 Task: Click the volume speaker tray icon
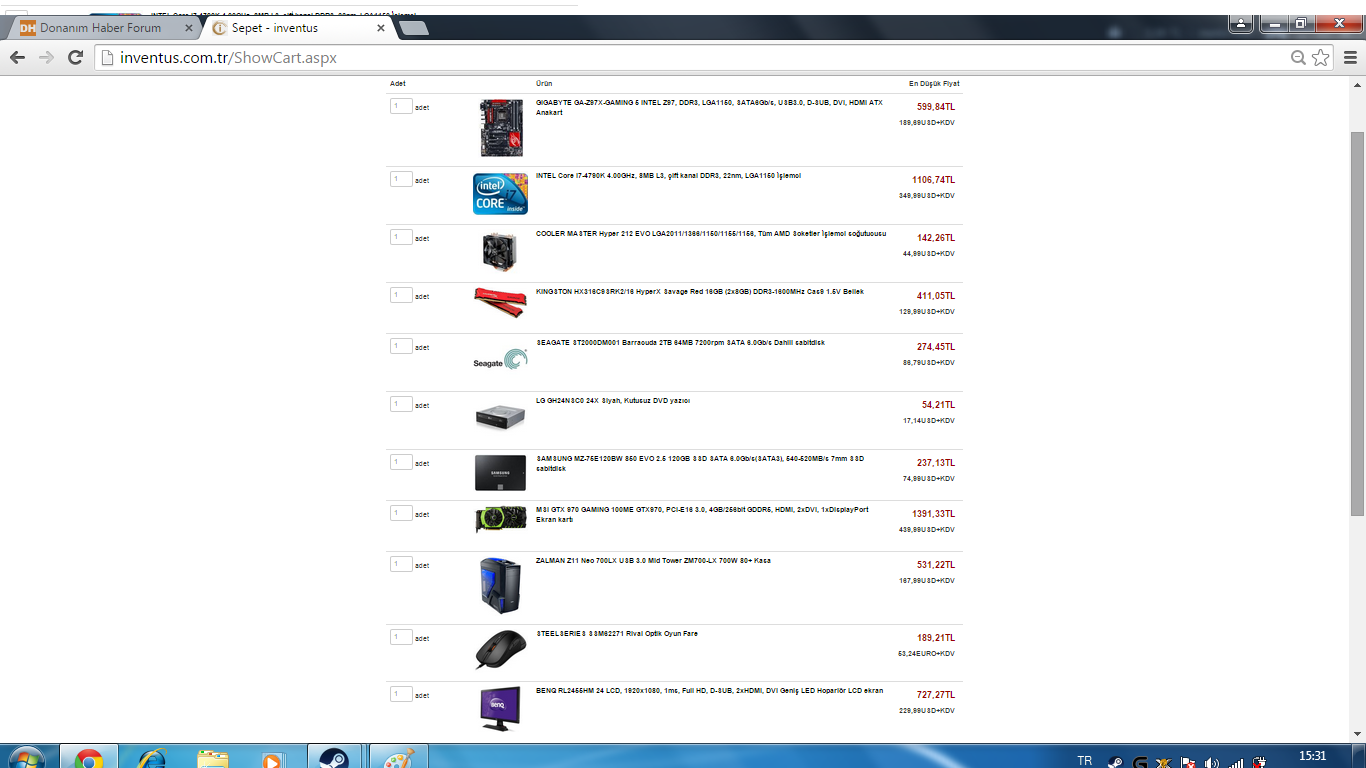pyautogui.click(x=1212, y=763)
